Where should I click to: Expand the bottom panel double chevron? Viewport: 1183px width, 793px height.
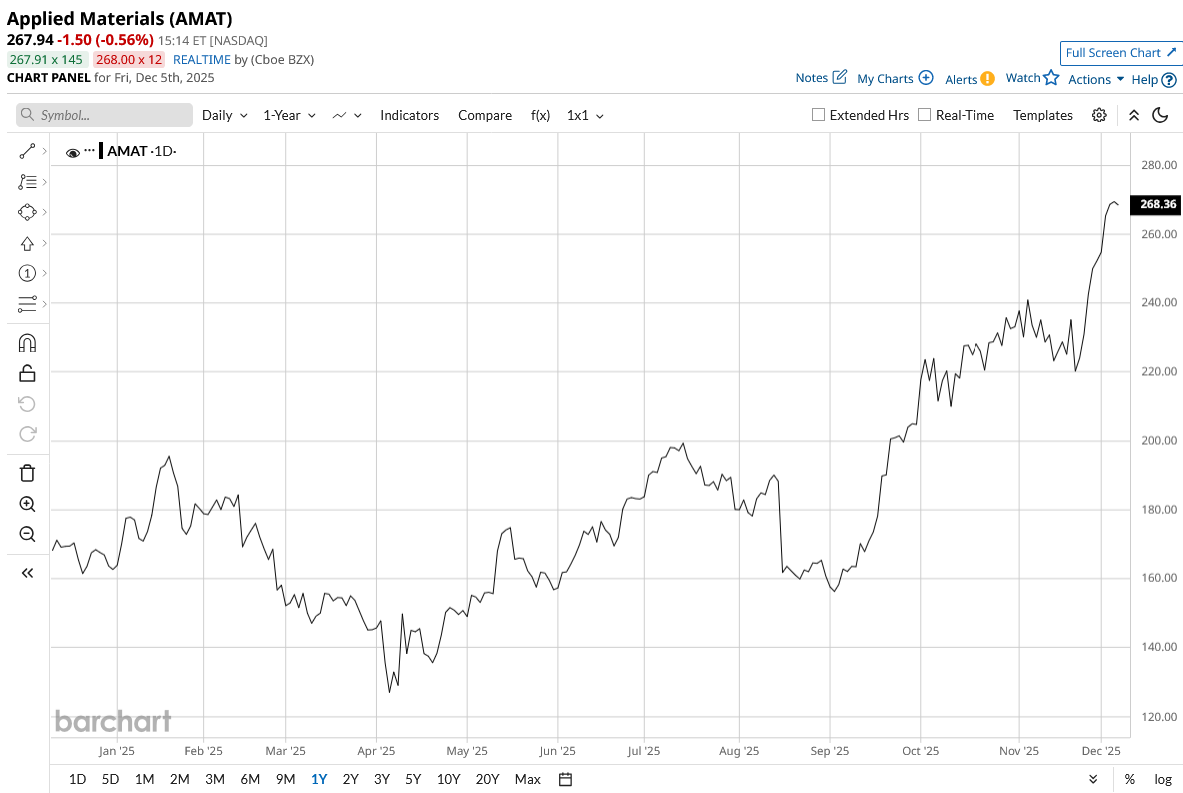(x=1093, y=779)
